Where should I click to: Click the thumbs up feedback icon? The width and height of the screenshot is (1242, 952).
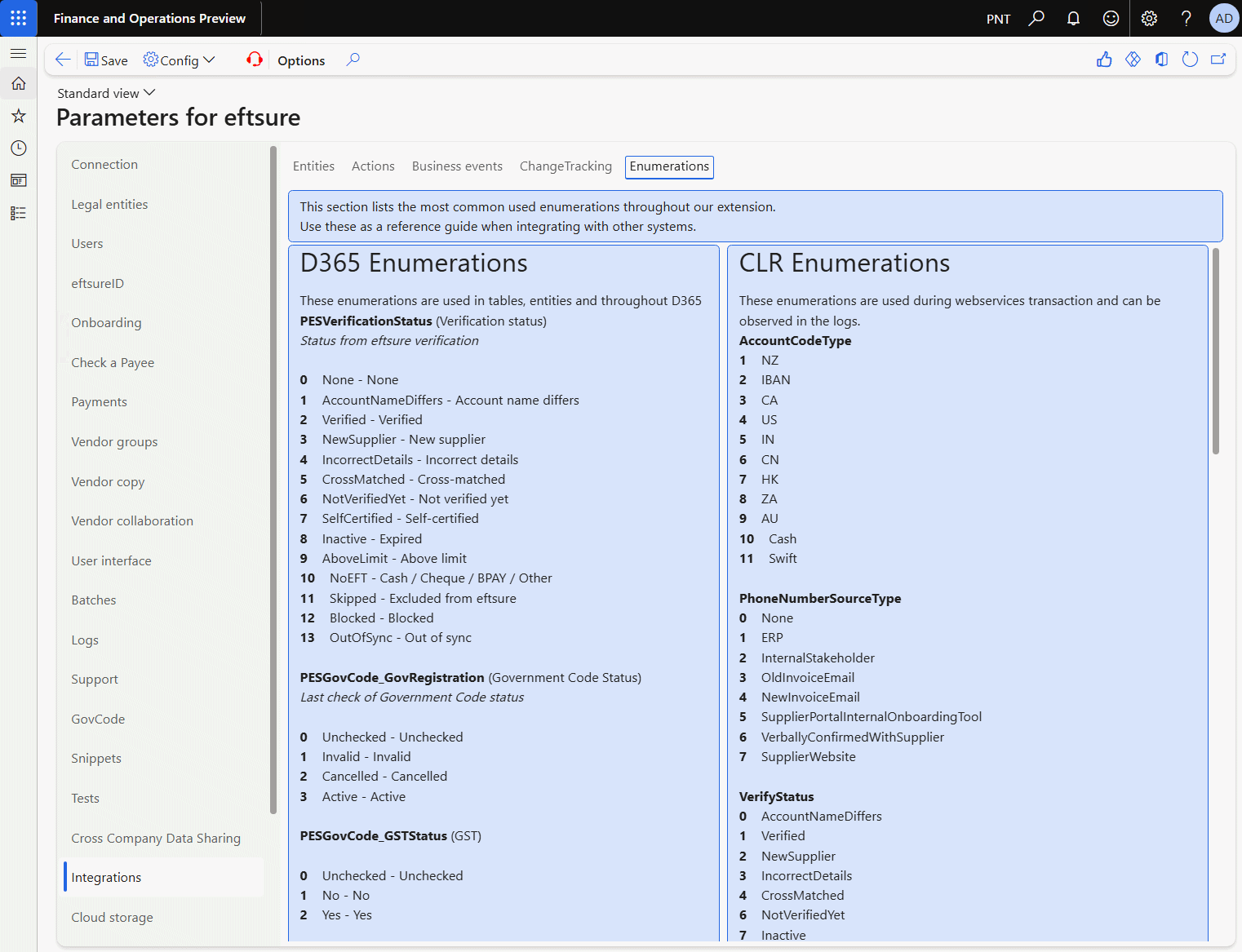1104,60
